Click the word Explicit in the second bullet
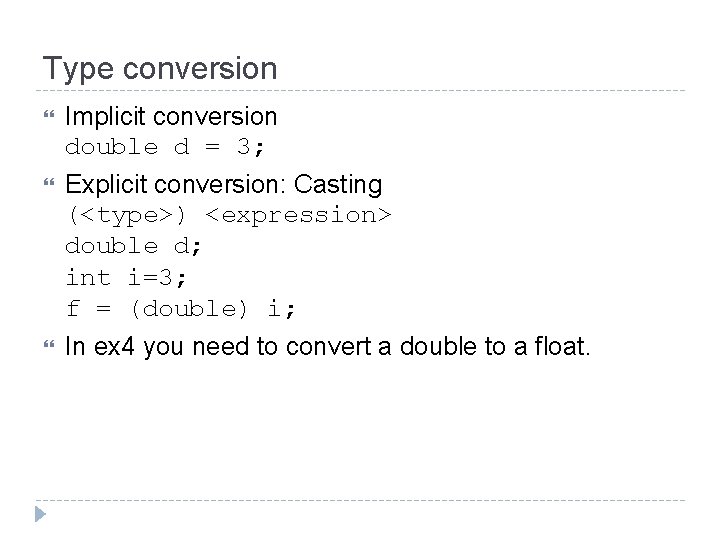Screen dimensions: 720x540 click(103, 184)
